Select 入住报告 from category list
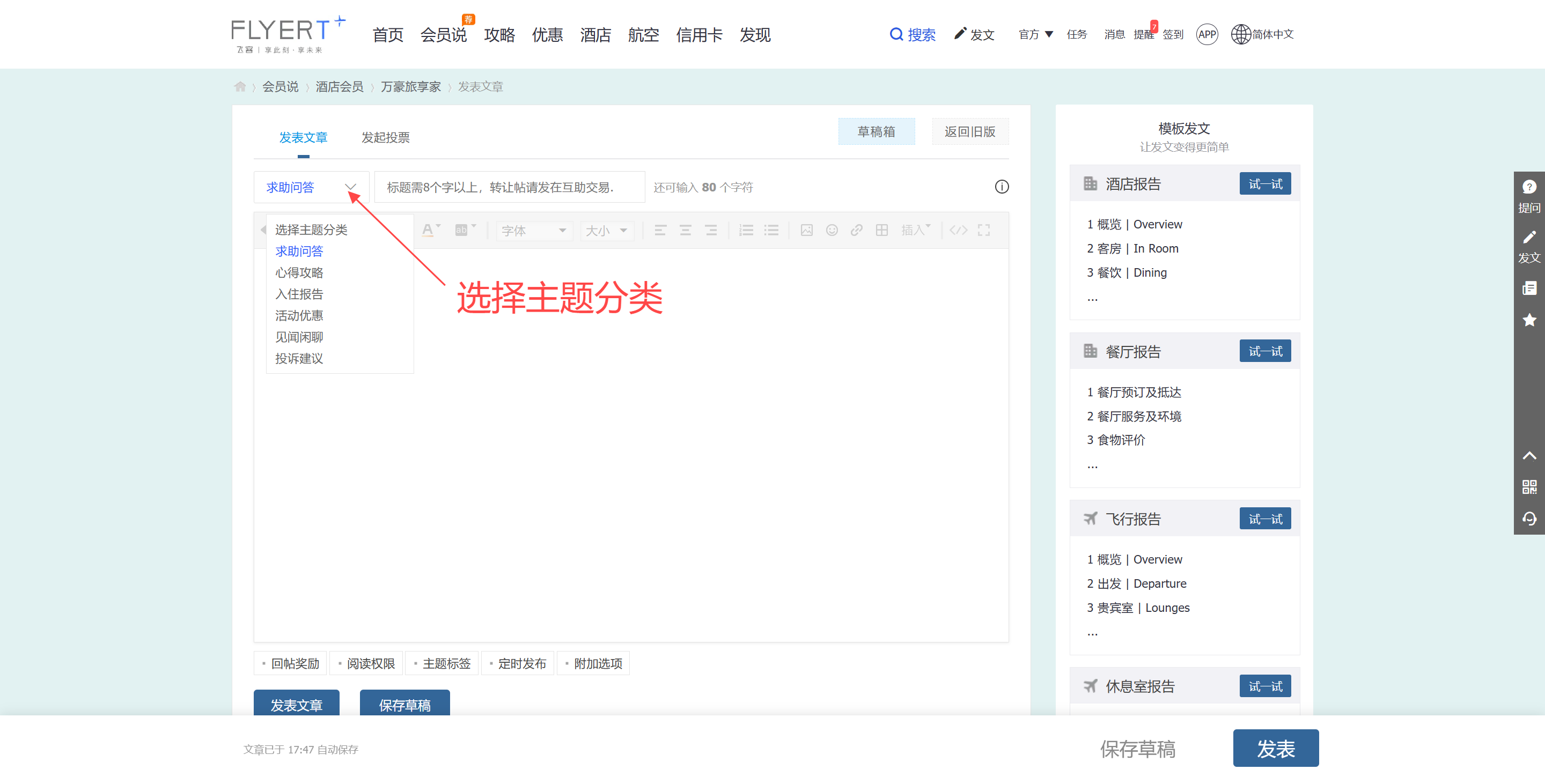1545x784 pixels. click(299, 294)
